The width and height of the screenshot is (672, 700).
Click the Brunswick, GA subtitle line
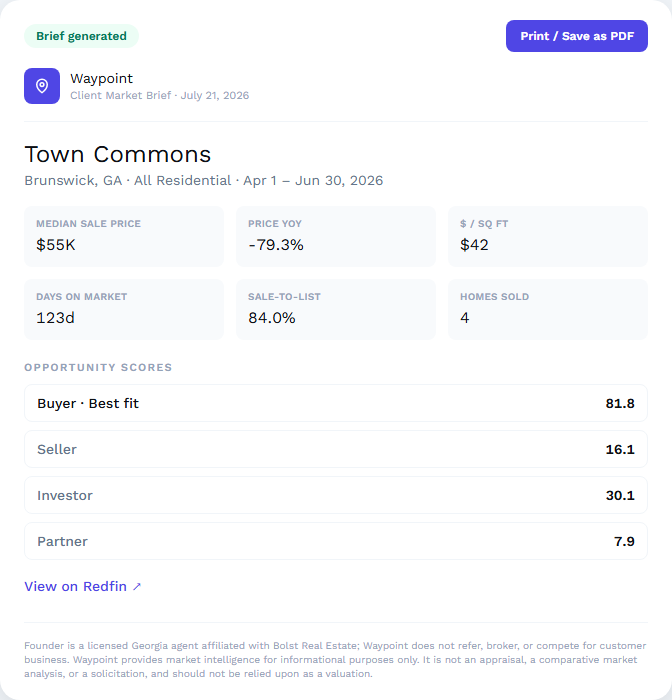(x=204, y=180)
